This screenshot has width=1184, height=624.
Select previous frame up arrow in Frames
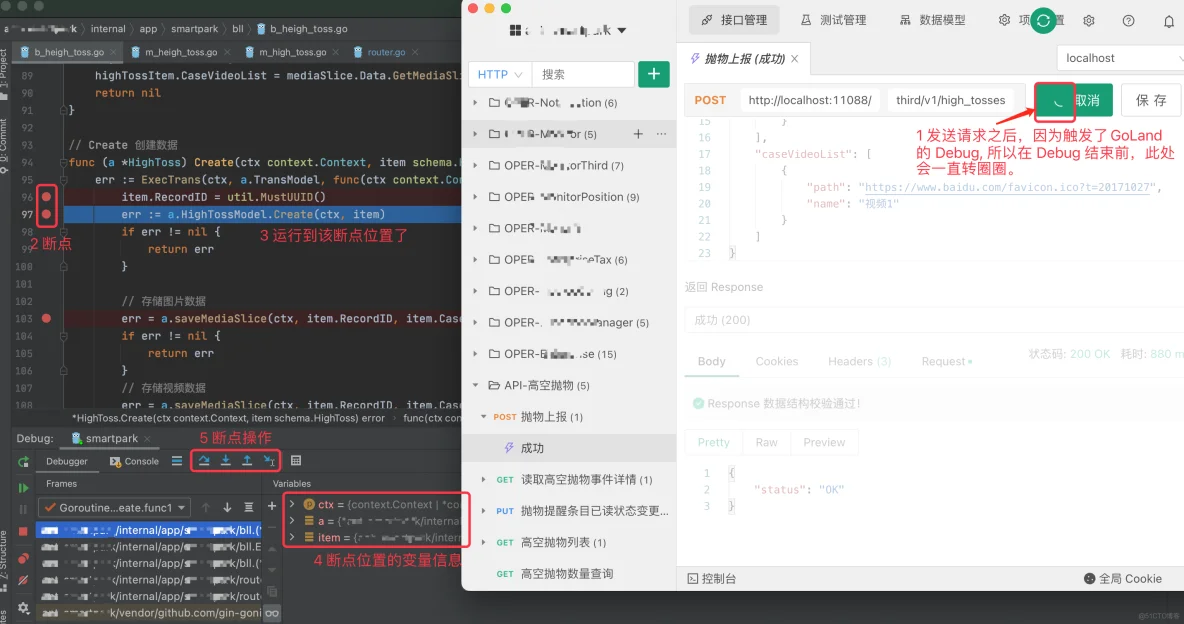coord(205,508)
